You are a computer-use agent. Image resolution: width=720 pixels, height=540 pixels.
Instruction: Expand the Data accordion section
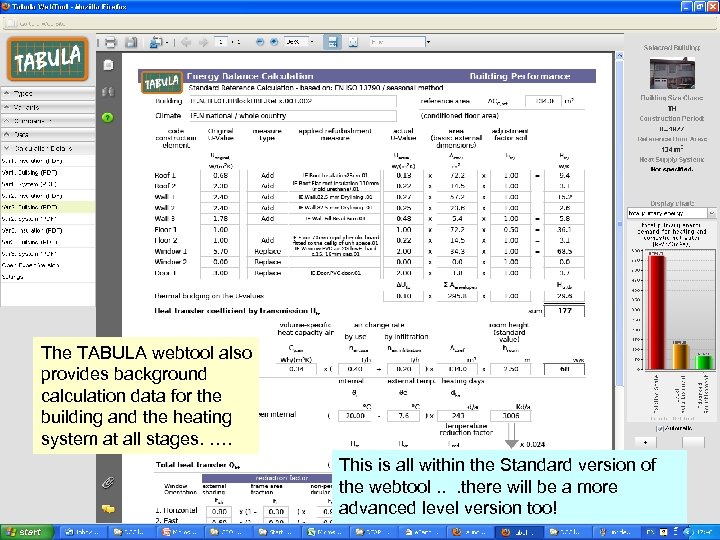tap(48, 135)
